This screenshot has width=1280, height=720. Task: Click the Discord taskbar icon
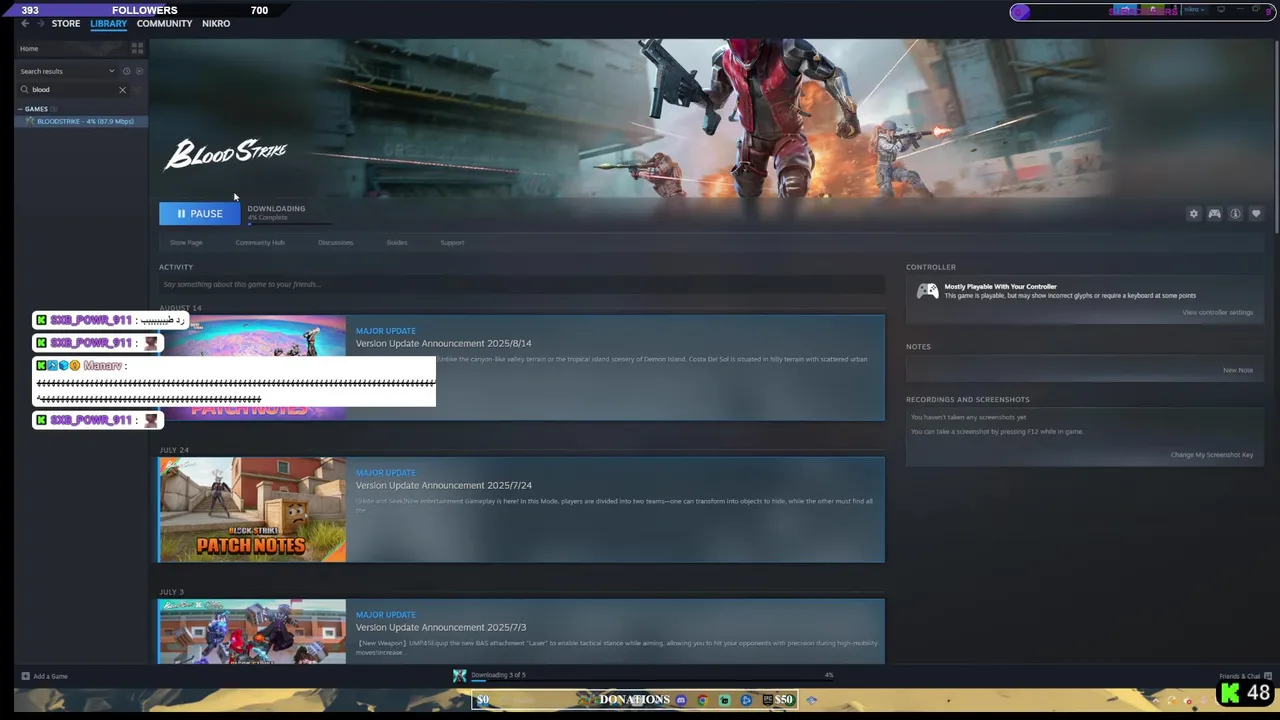pos(681,700)
